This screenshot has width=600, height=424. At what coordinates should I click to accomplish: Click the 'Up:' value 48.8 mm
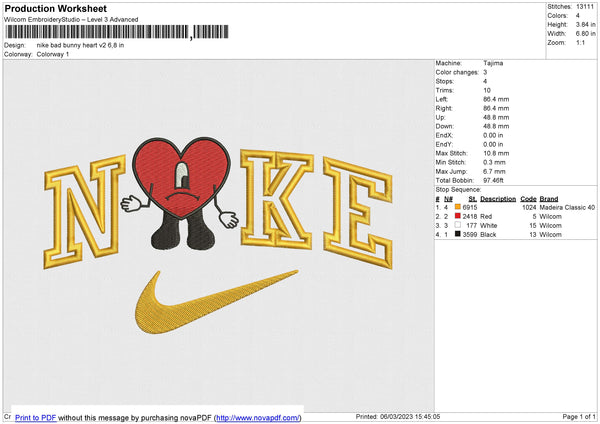tap(496, 117)
